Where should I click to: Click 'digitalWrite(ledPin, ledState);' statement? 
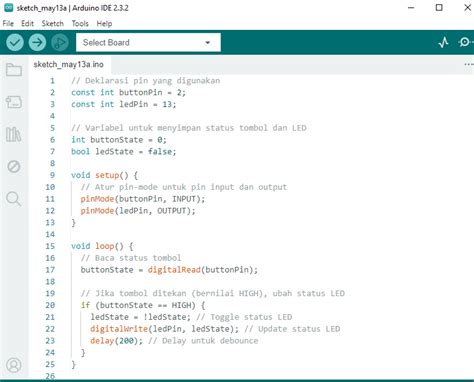(164, 329)
